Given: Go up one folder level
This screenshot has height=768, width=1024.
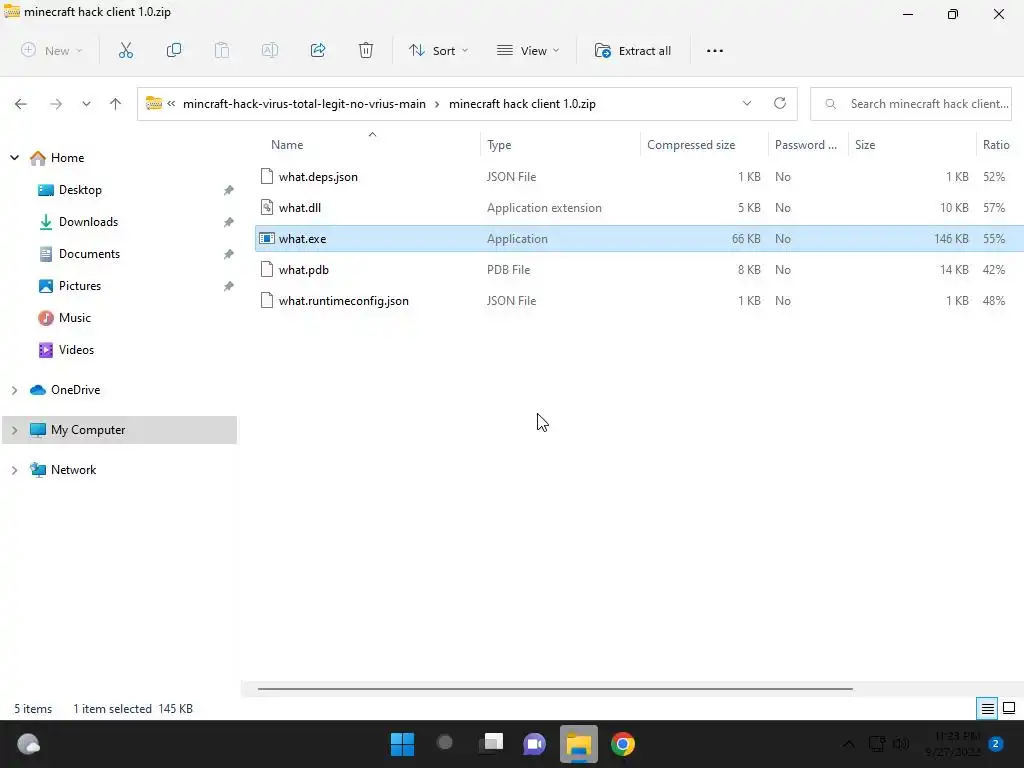Looking at the screenshot, I should (x=116, y=104).
